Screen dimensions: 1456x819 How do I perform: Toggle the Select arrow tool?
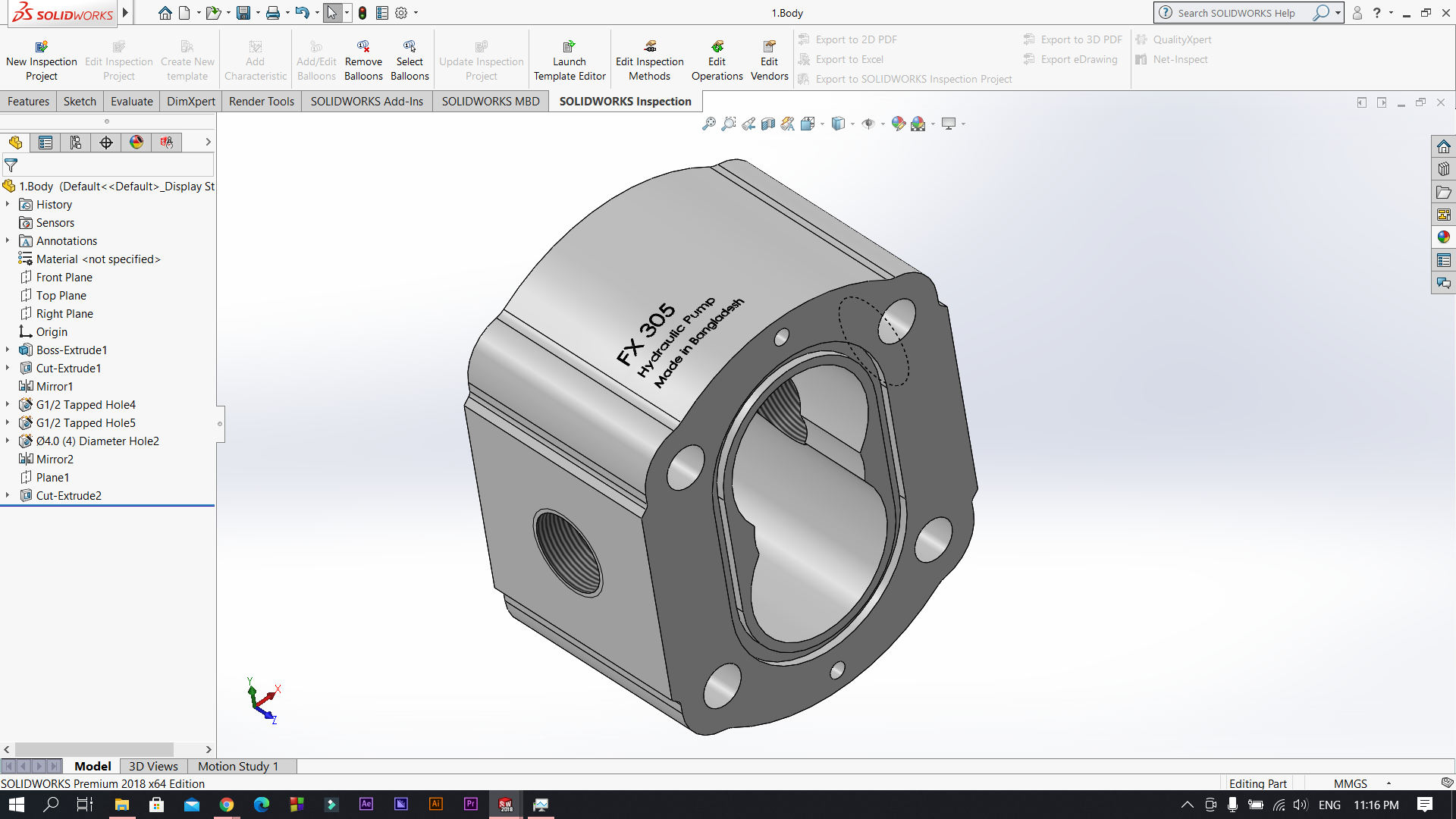tap(332, 13)
